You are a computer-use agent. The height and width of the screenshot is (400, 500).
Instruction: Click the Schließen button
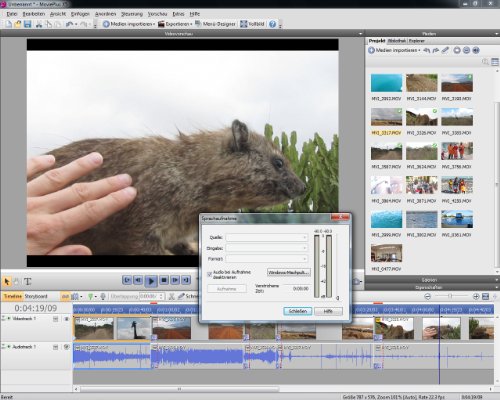[x=298, y=311]
